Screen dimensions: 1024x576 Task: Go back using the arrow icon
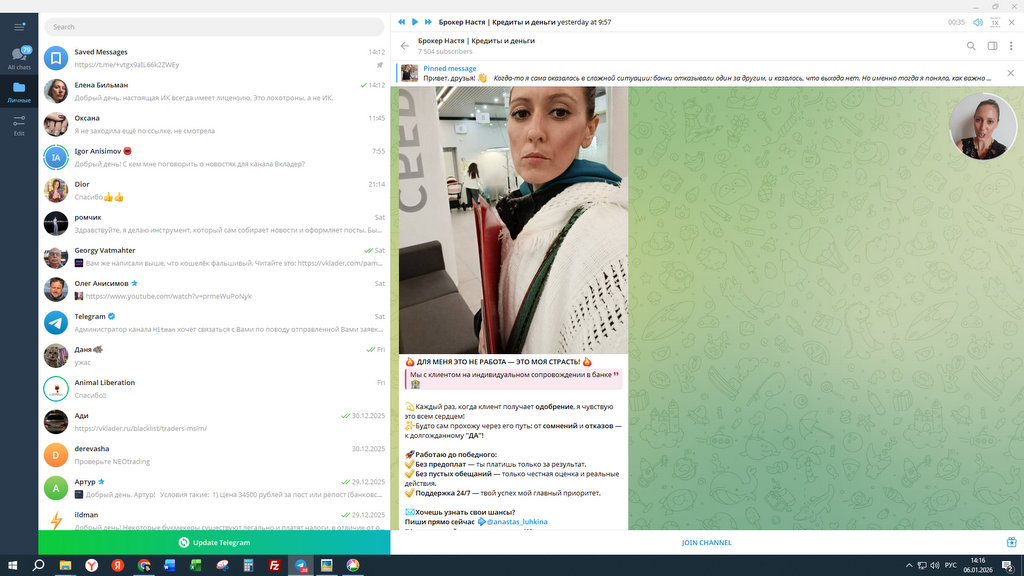click(x=405, y=46)
